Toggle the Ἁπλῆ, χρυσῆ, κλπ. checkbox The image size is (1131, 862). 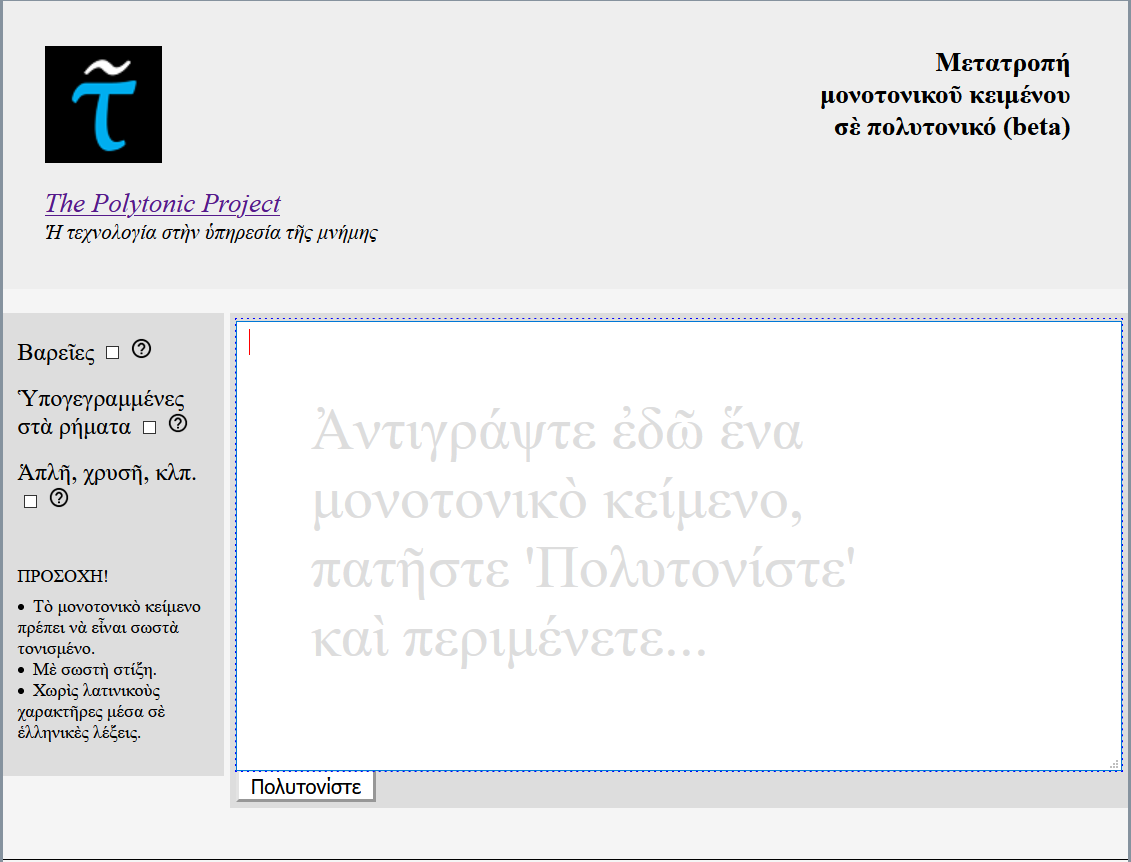30,501
